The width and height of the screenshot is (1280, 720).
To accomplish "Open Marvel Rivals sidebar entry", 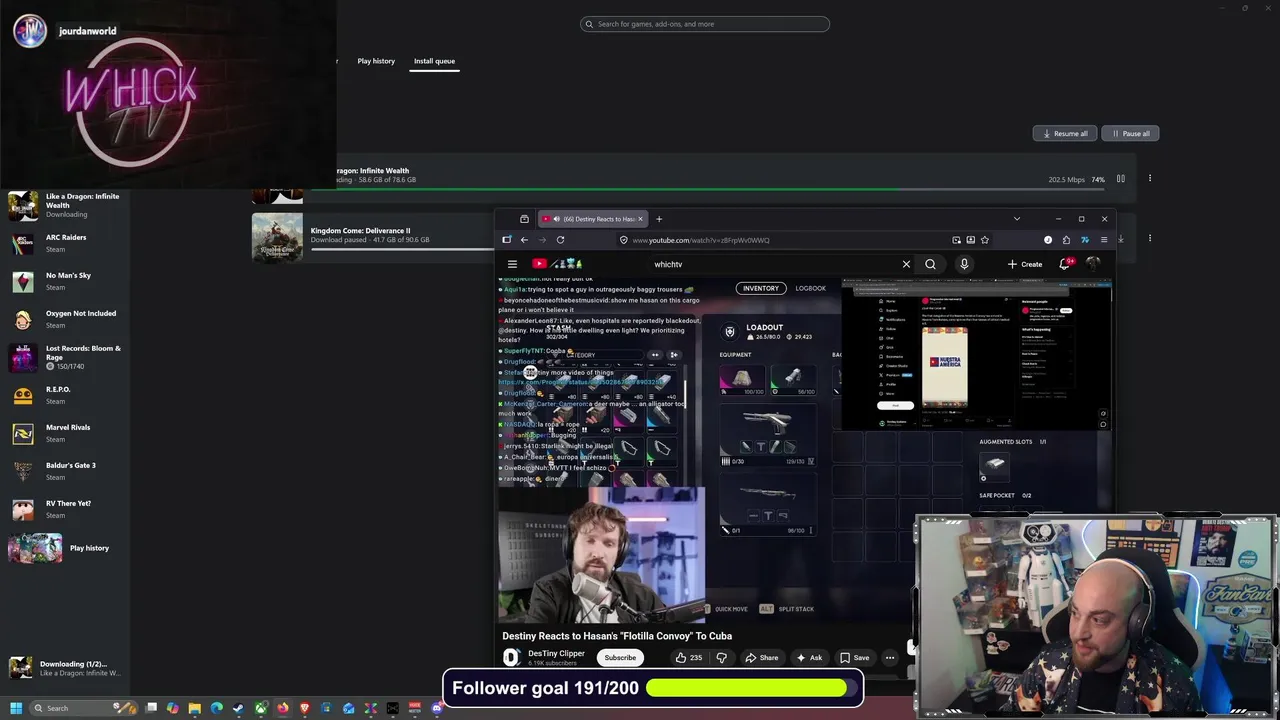I will (65, 433).
